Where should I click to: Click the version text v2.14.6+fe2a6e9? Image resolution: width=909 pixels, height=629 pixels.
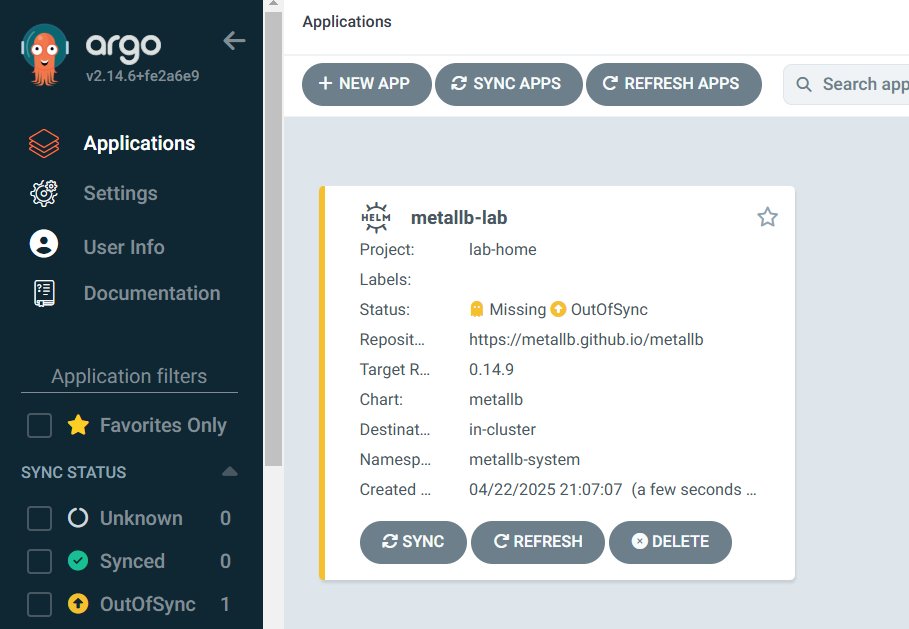[x=143, y=76]
